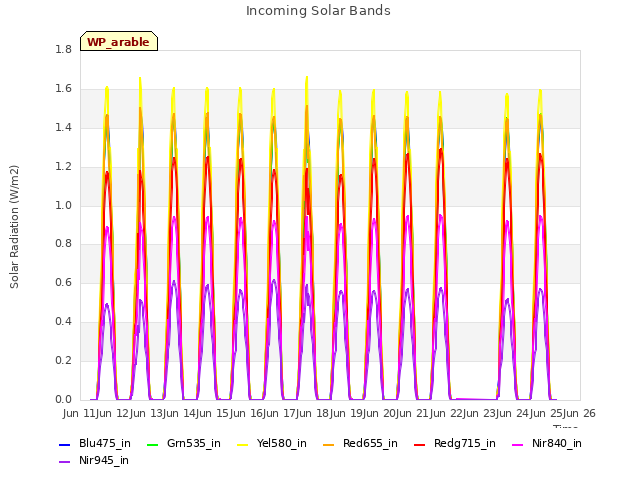Click the 1.4 y-axis tick label
640x480 pixels.
click(63, 127)
